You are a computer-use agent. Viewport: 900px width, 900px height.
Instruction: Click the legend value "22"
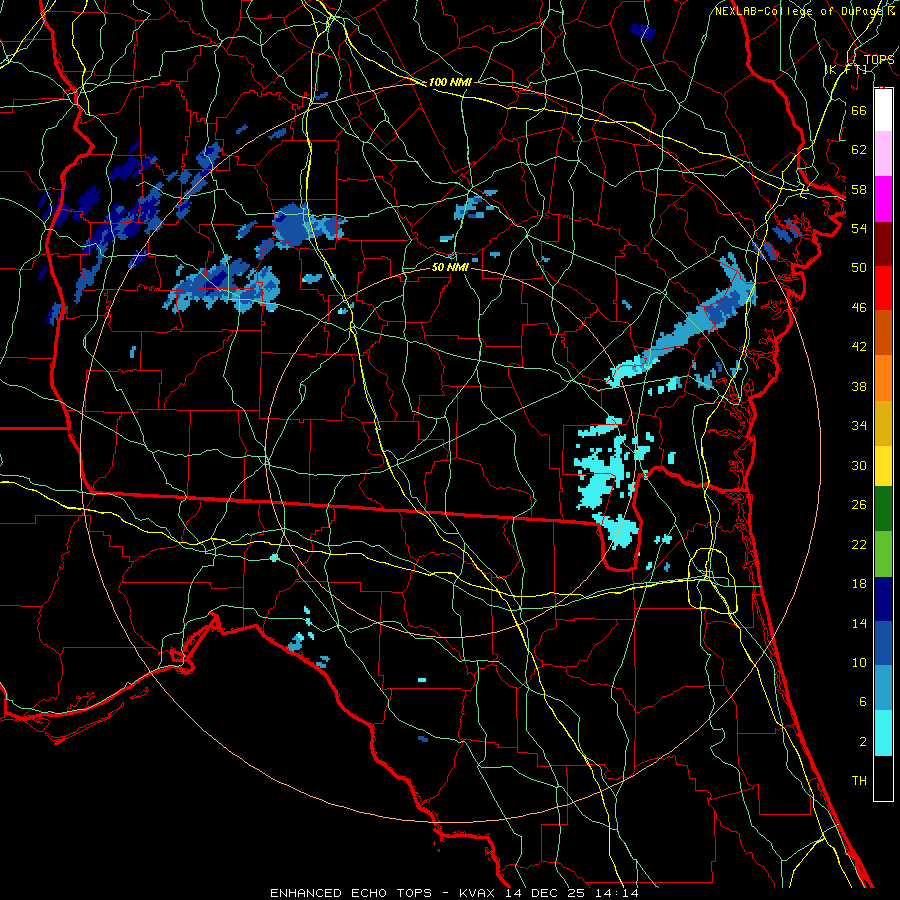tap(859, 544)
